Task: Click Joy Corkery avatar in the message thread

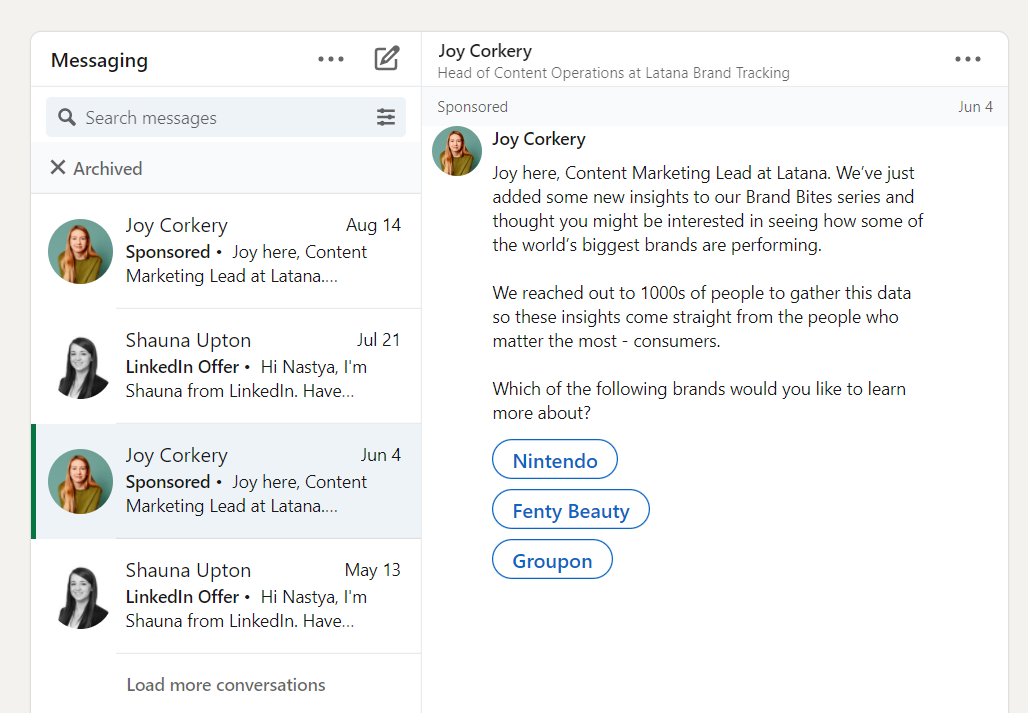Action: (457, 151)
